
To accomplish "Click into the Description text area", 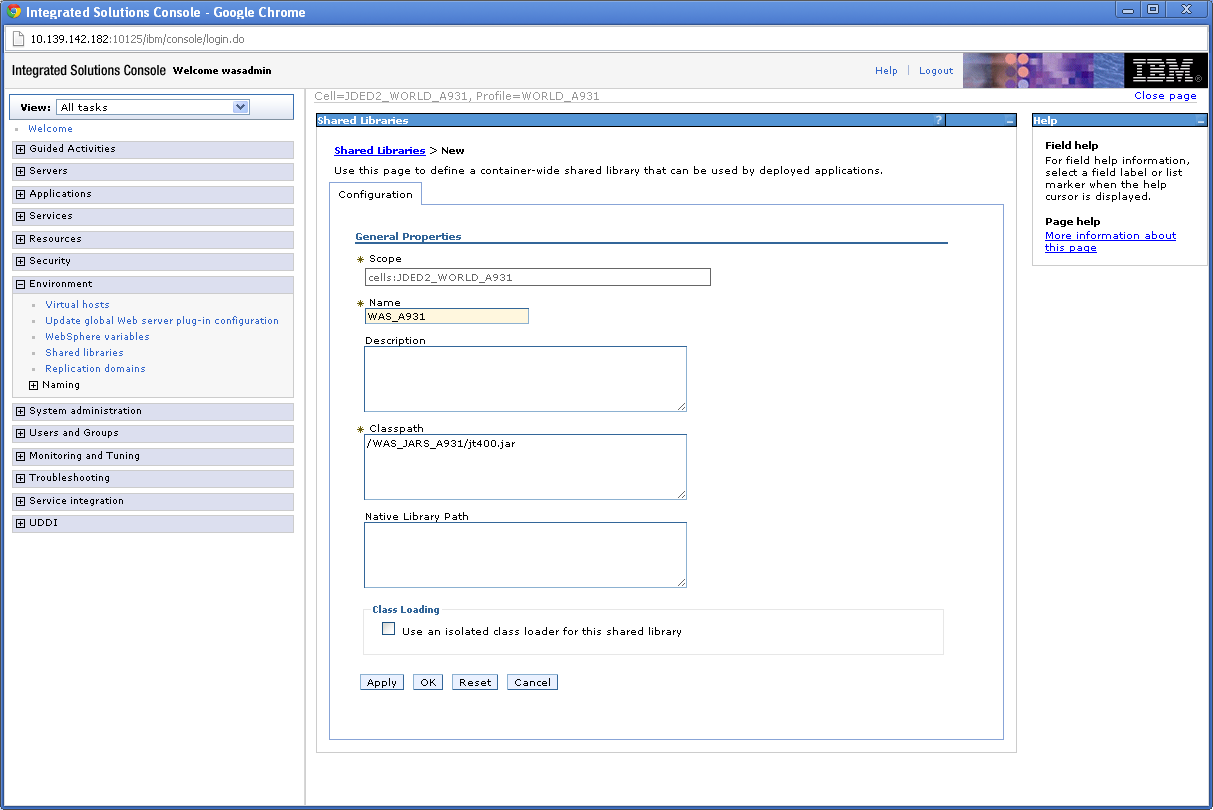I will coord(525,379).
